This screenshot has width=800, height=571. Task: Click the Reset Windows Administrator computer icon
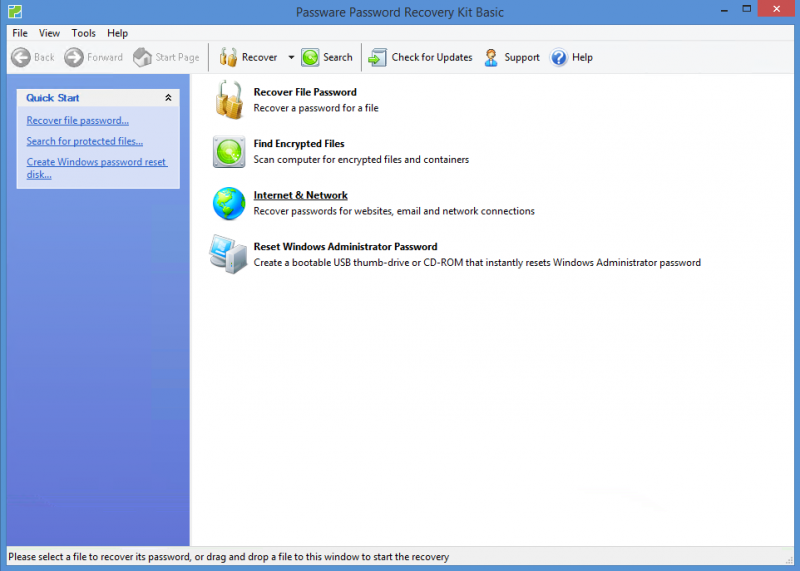228,254
